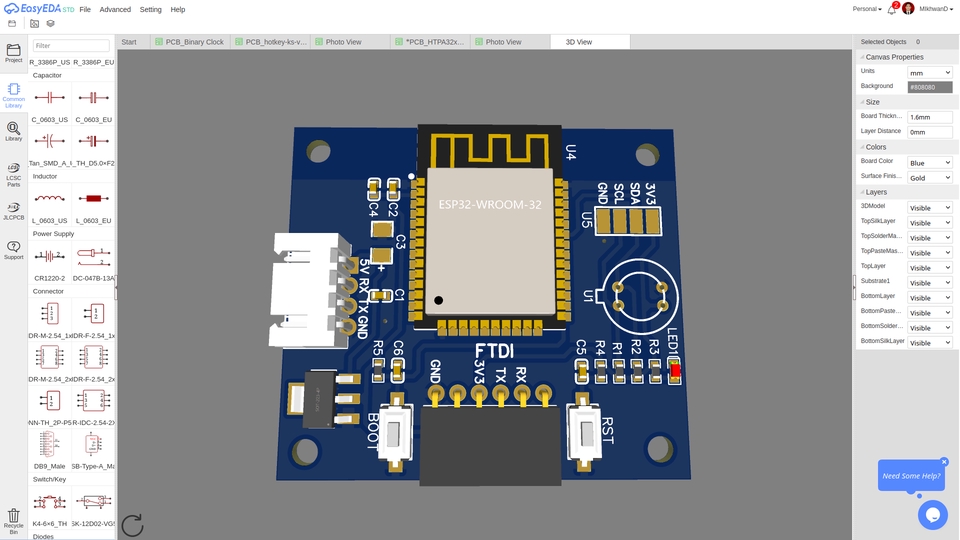Image resolution: width=960 pixels, height=540 pixels.
Task: Open the JLCPCB ordering icon
Action: click(13, 210)
